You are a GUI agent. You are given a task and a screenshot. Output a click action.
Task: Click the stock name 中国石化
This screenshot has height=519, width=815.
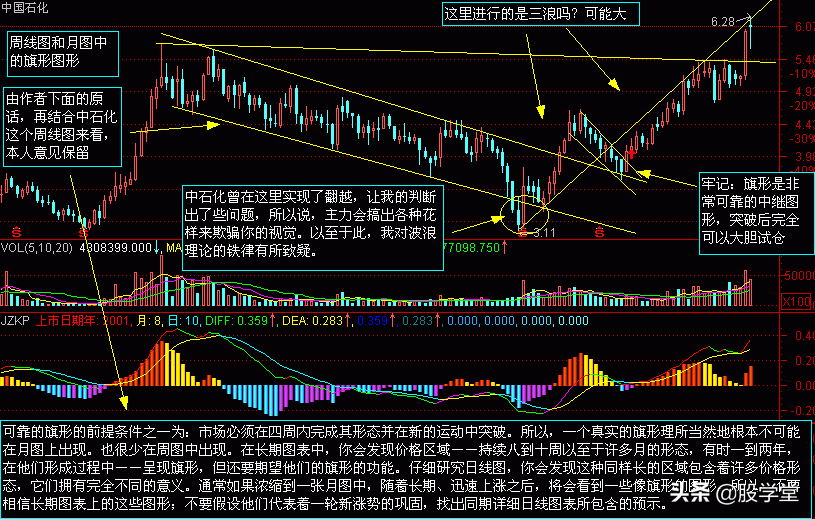(24, 8)
